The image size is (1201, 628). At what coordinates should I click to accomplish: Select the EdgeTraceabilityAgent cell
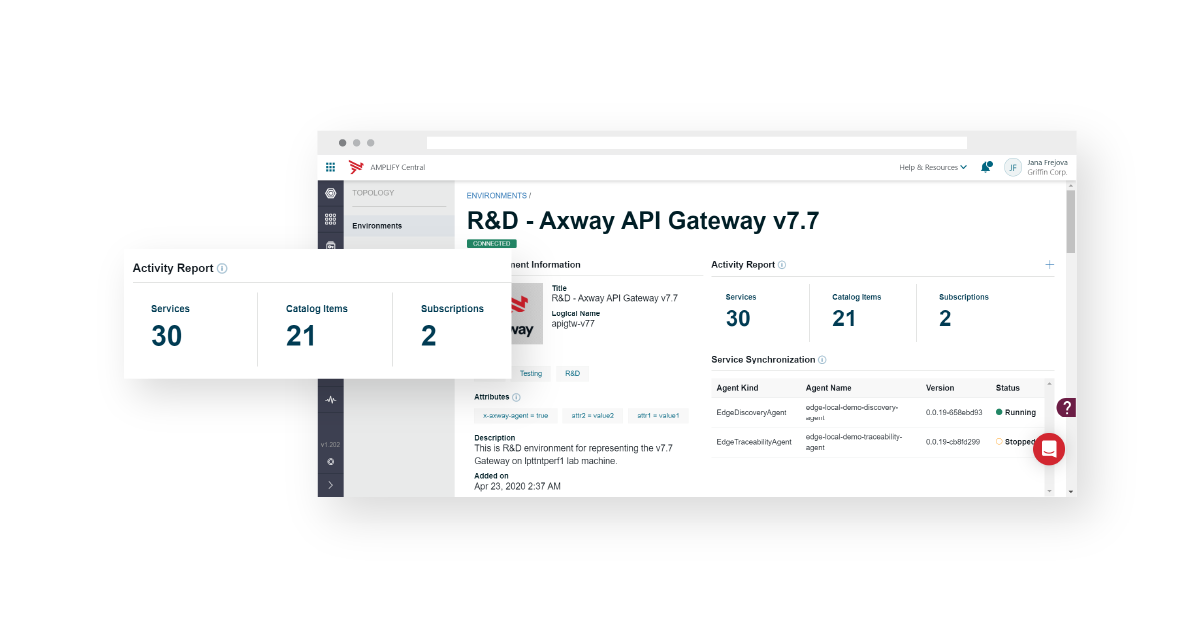coord(755,441)
